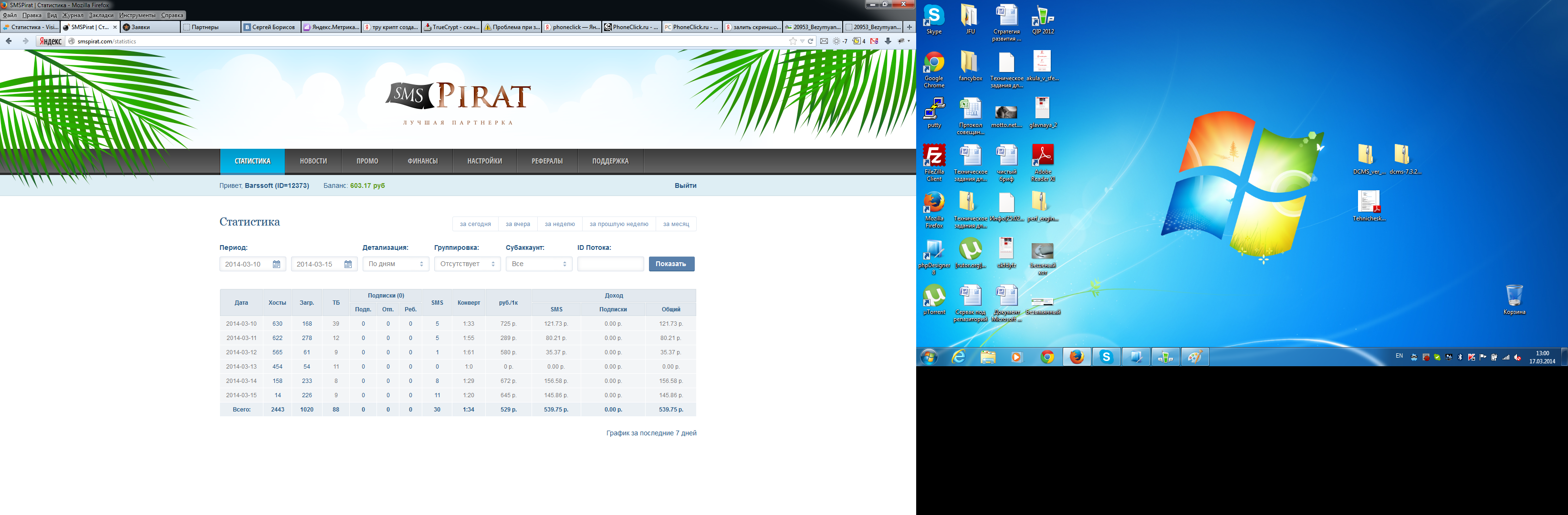Select the Mozilla Firefox desktop shortcut
Viewport: 1568px width, 515px height.
pyautogui.click(x=934, y=210)
